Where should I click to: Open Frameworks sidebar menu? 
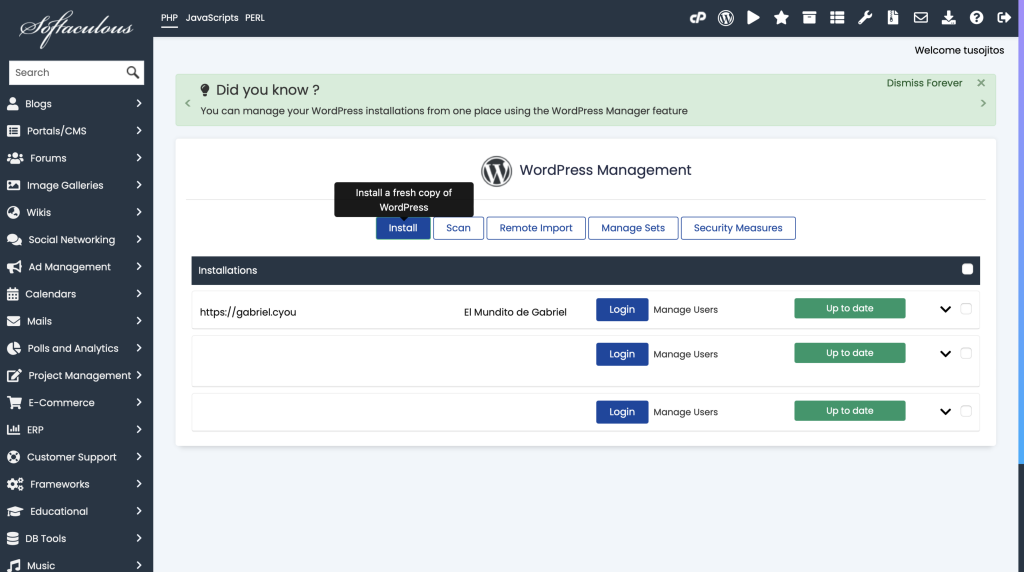pos(76,484)
